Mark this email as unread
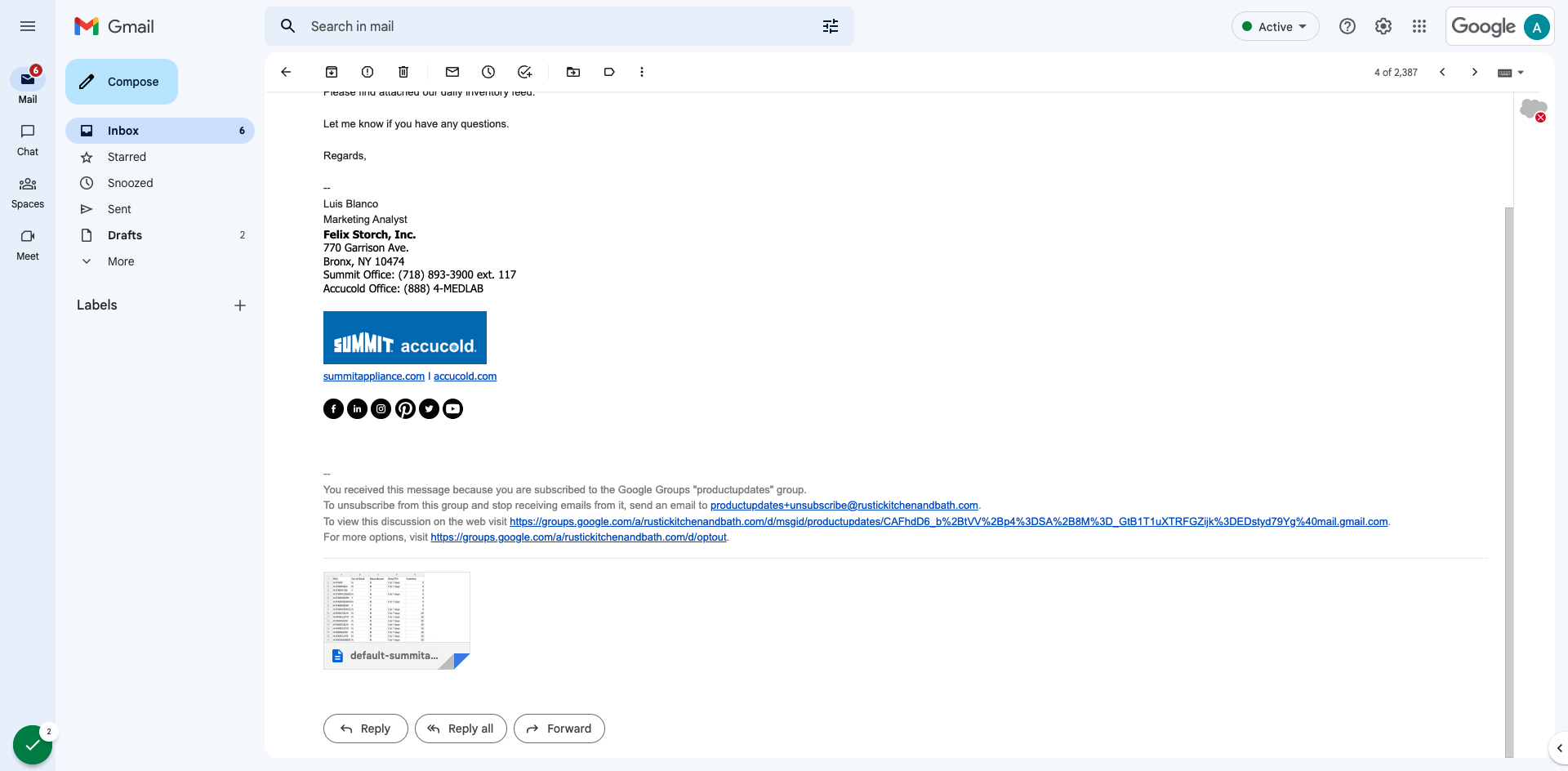Viewport: 1568px width, 771px height. coord(452,72)
